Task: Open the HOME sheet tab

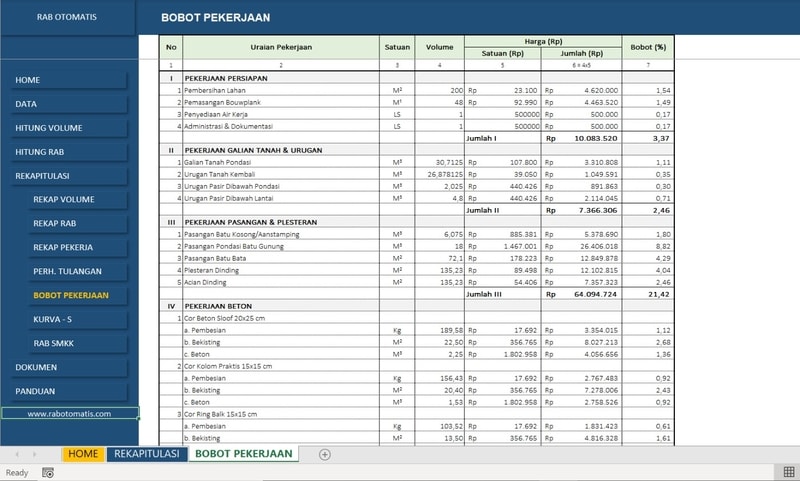Action: point(83,454)
